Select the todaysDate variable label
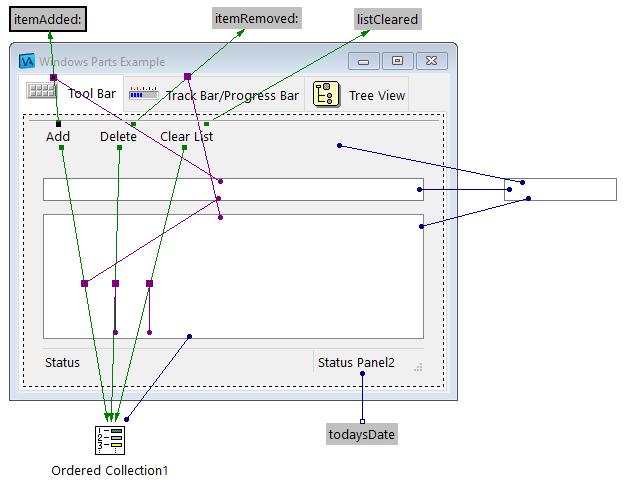The width and height of the screenshot is (631, 495). coord(362,434)
